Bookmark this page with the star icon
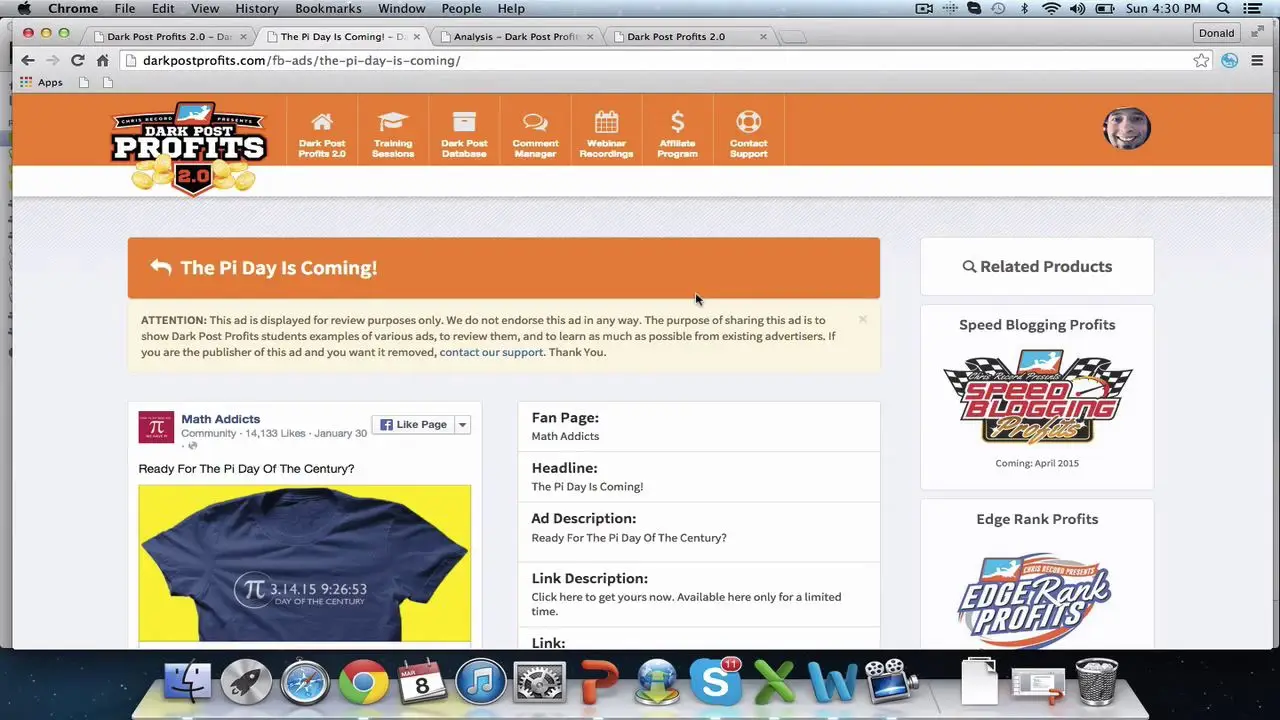Screen dimensions: 1280x720 (x=1201, y=60)
